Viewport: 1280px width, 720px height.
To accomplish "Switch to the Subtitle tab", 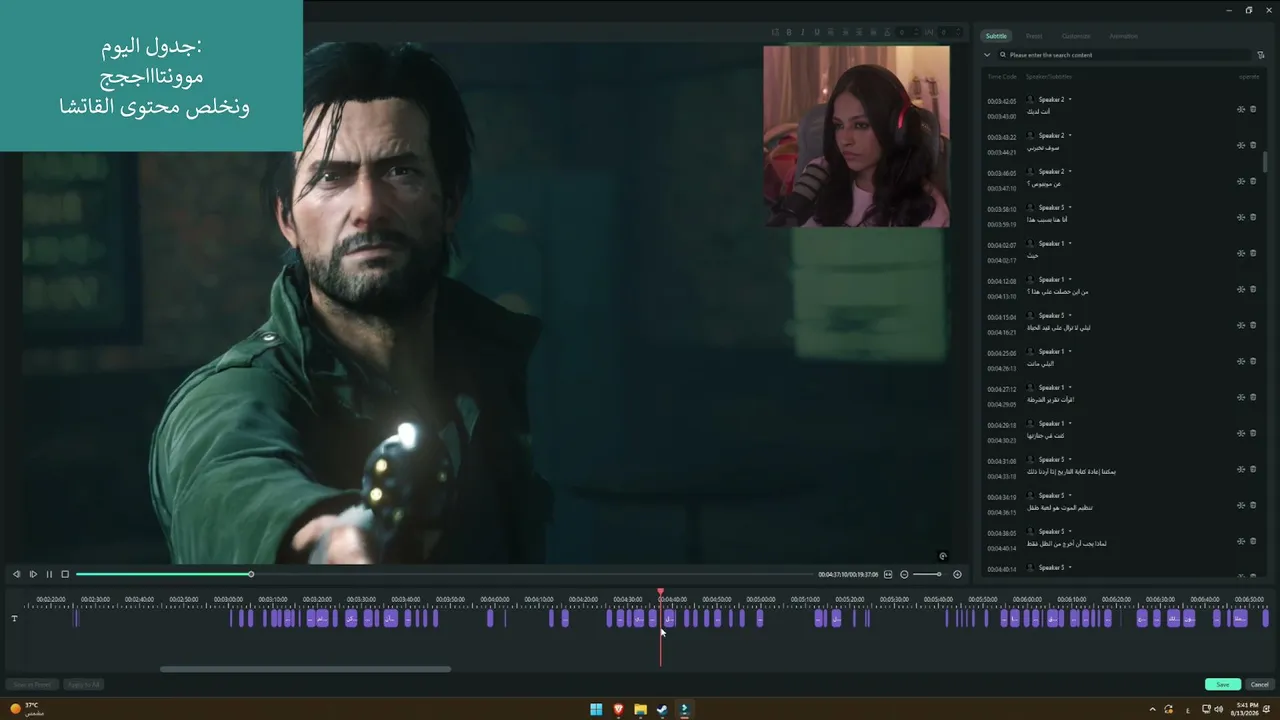I will click(x=996, y=36).
